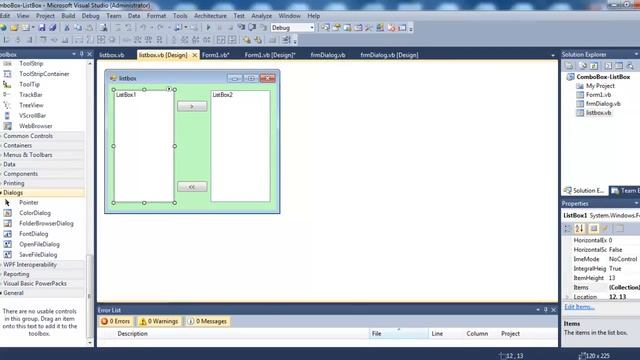Open the Analyze menu
The image size is (640, 360).
click(261, 16)
